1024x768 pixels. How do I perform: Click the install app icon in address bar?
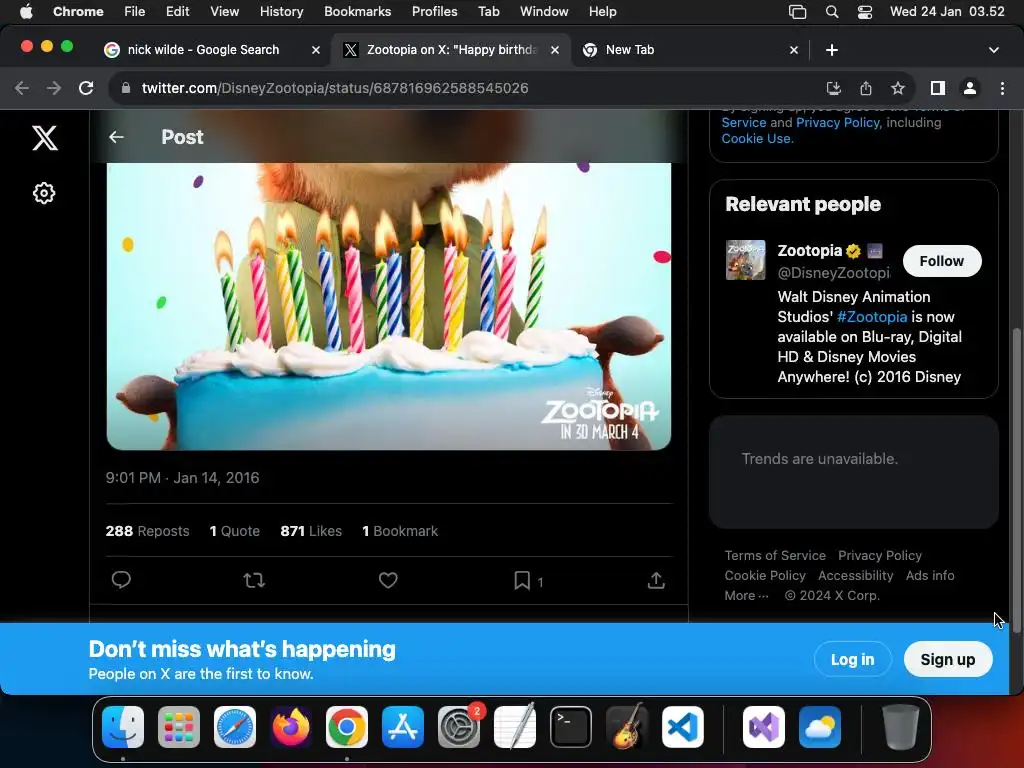click(x=833, y=88)
